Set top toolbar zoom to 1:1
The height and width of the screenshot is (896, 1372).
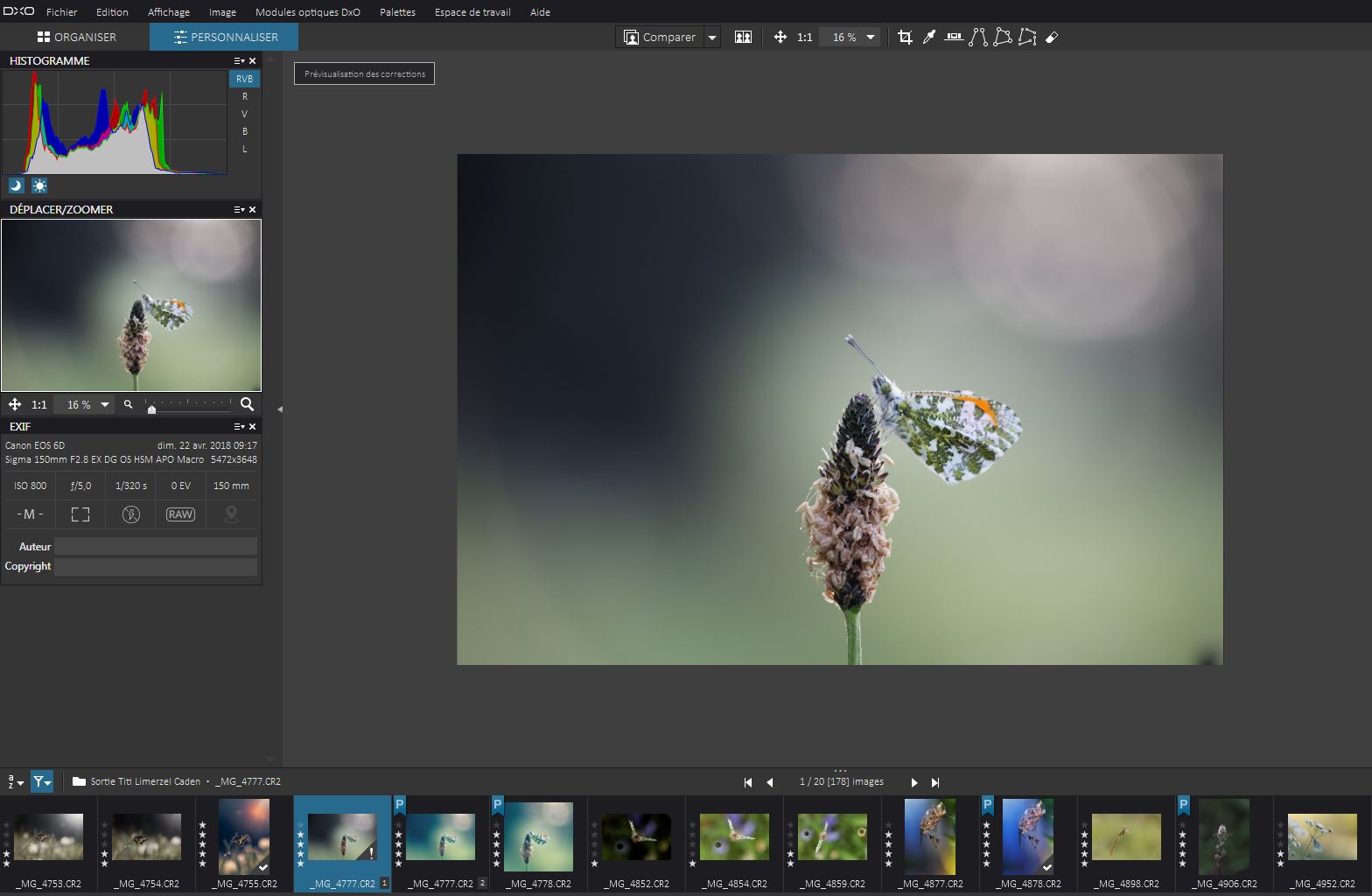point(805,38)
